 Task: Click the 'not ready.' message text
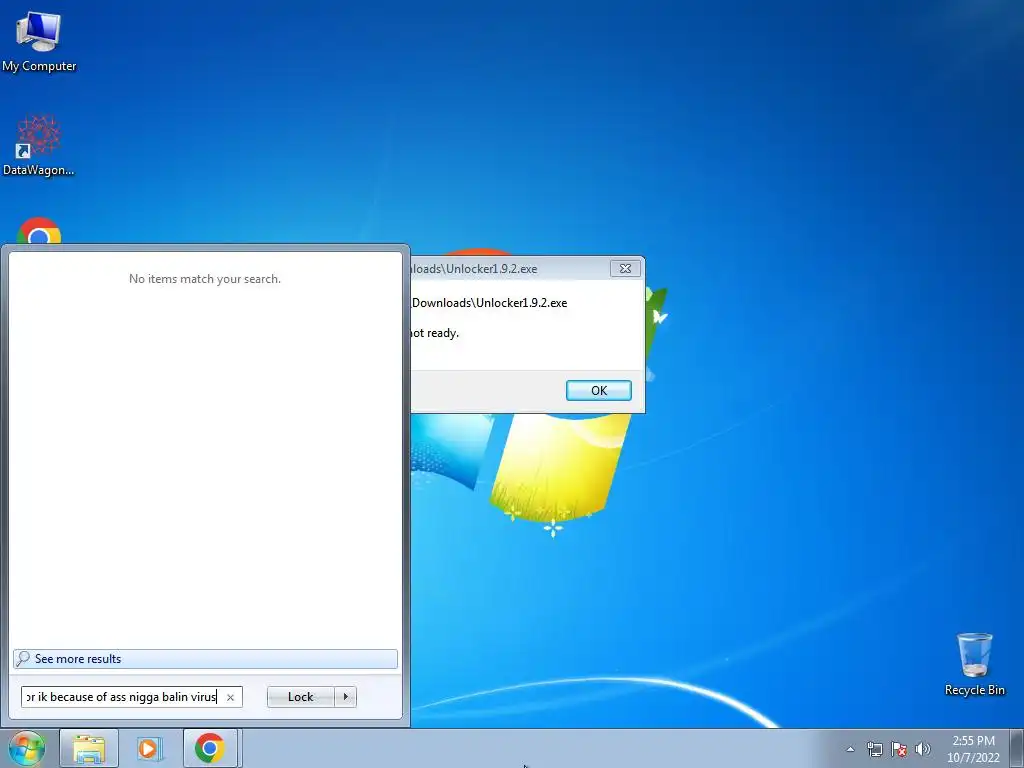coord(434,333)
